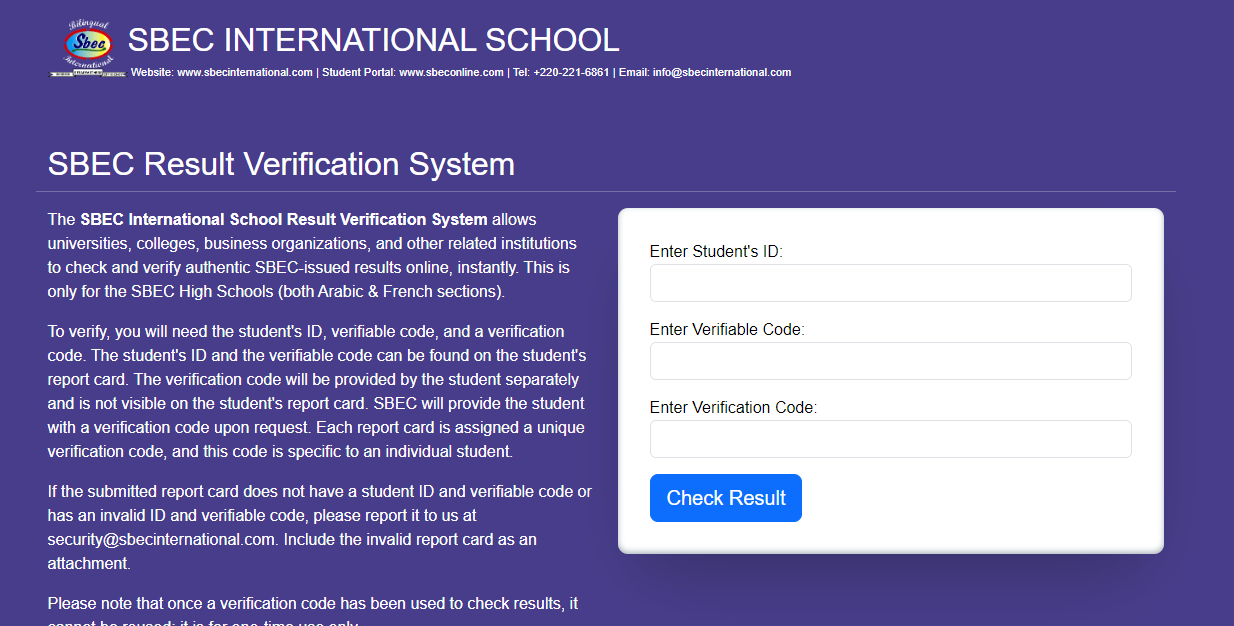Submit the form with Check Result
Image resolution: width=1234 pixels, height=626 pixels.
point(726,498)
